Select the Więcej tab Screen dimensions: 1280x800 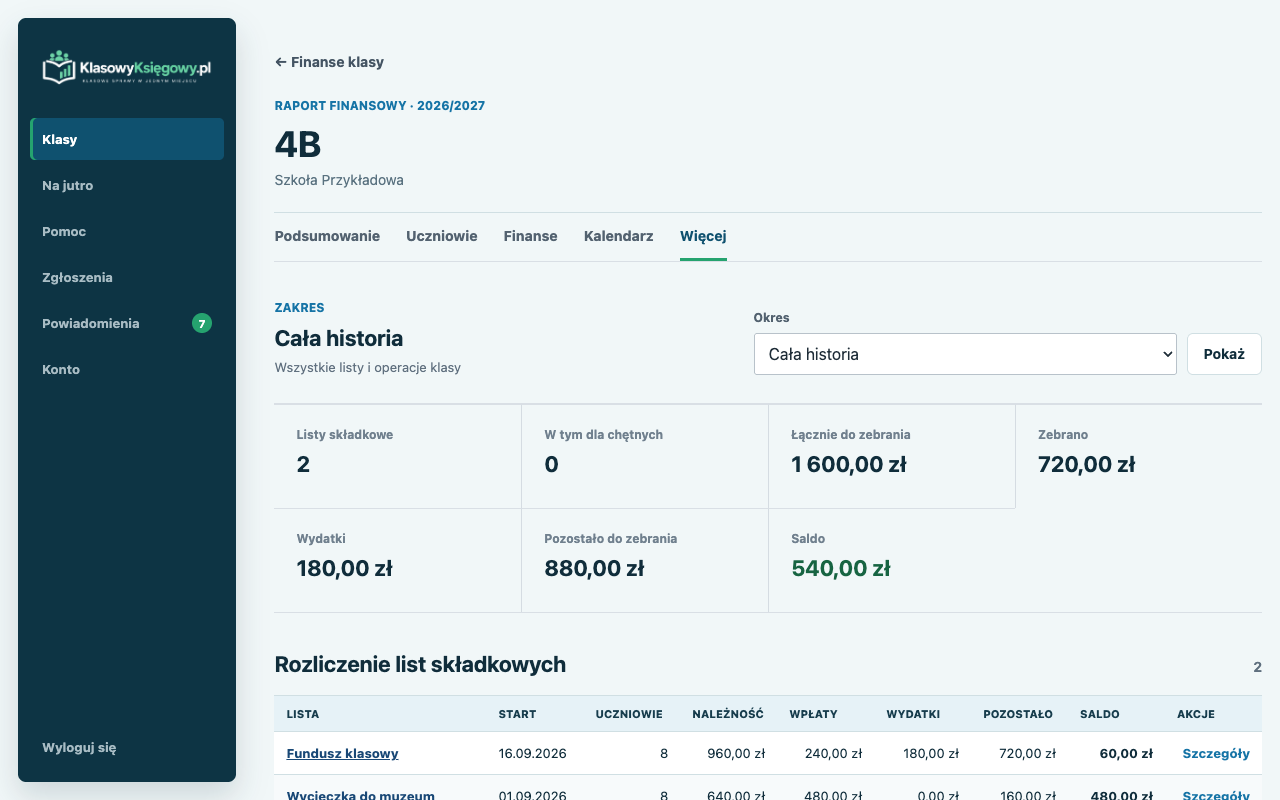pos(703,237)
